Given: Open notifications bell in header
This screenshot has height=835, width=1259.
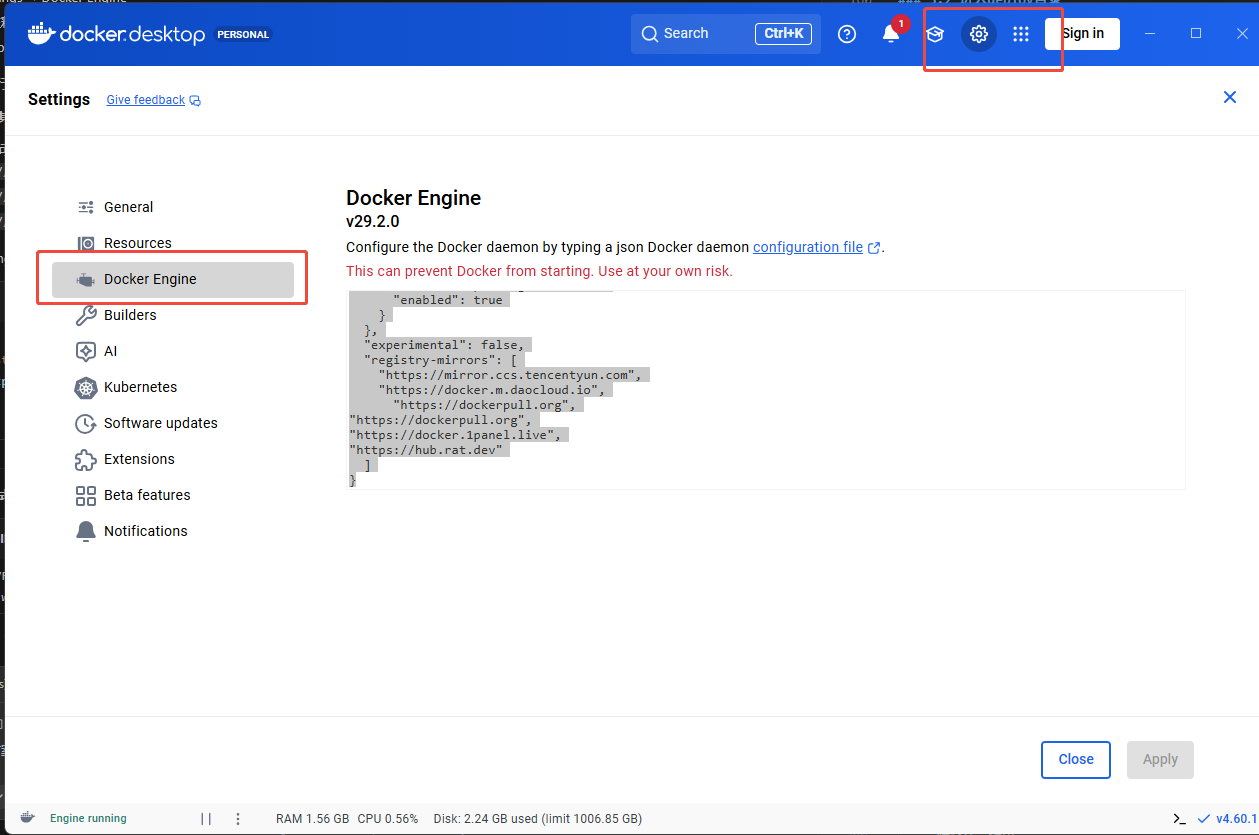Looking at the screenshot, I should (891, 34).
